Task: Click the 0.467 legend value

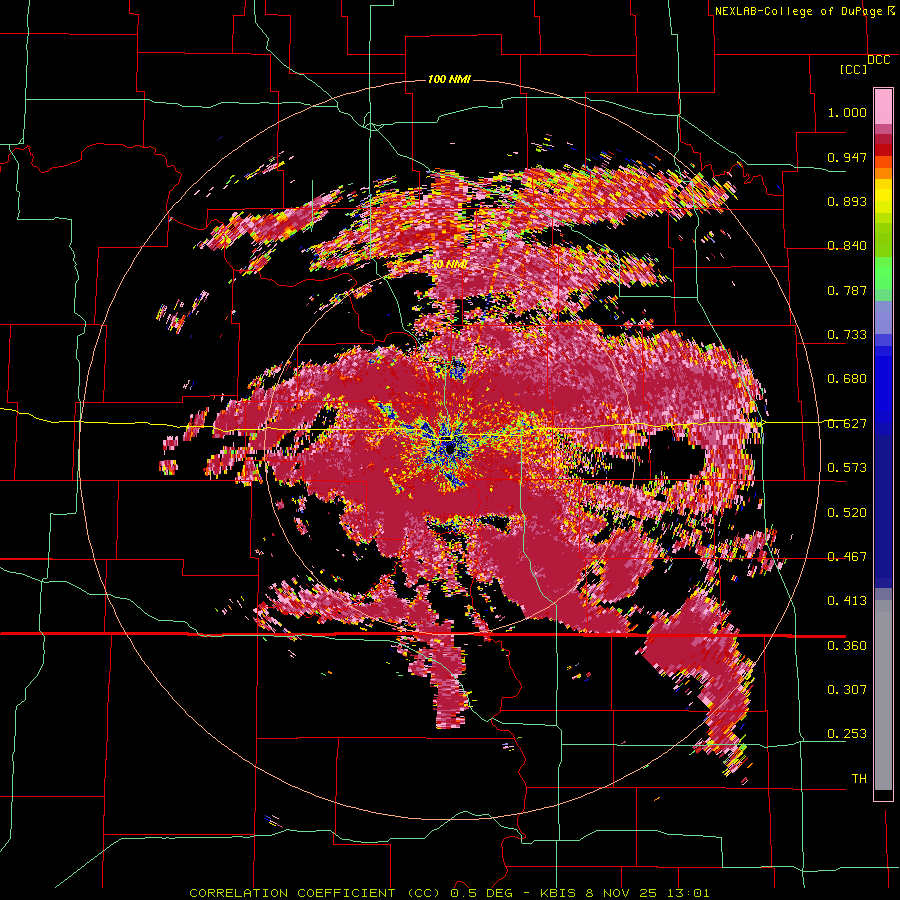Action: coord(847,557)
